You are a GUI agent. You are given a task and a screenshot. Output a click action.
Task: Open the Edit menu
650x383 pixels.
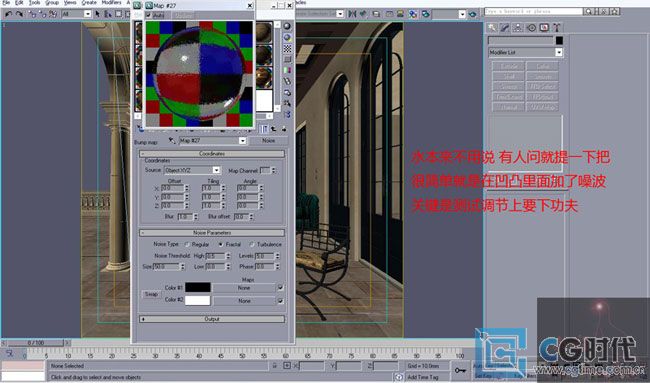(x=19, y=2)
